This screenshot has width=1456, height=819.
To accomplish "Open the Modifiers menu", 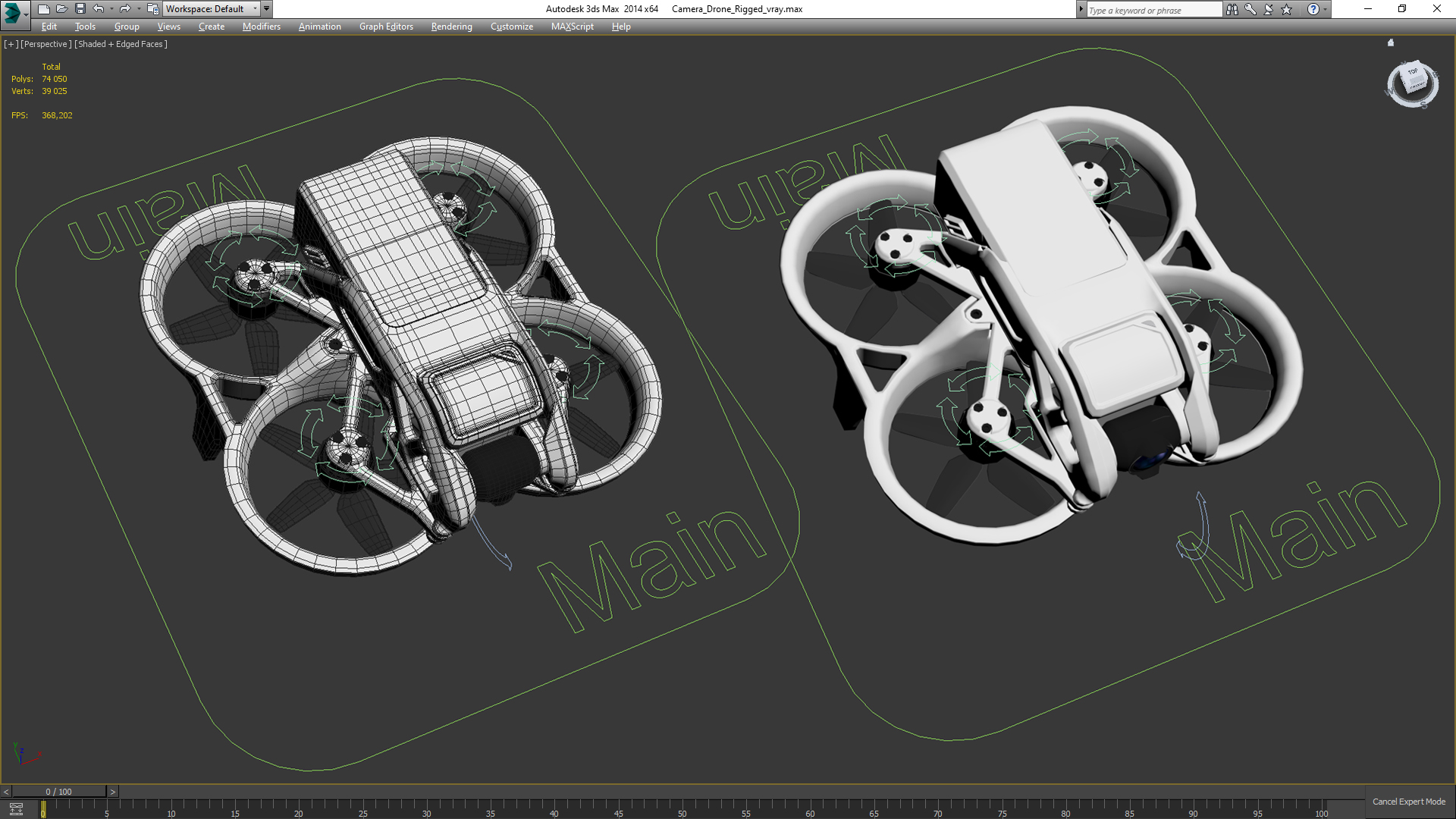I will (x=262, y=27).
